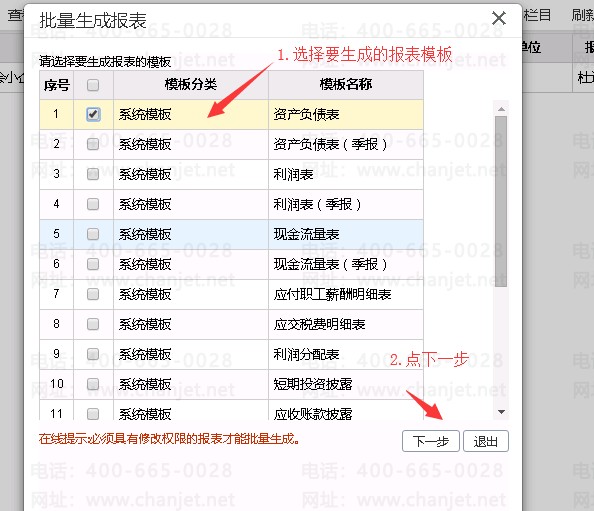594x511 pixels.
Task: Click the scrollbar down arrow
Action: (501, 412)
